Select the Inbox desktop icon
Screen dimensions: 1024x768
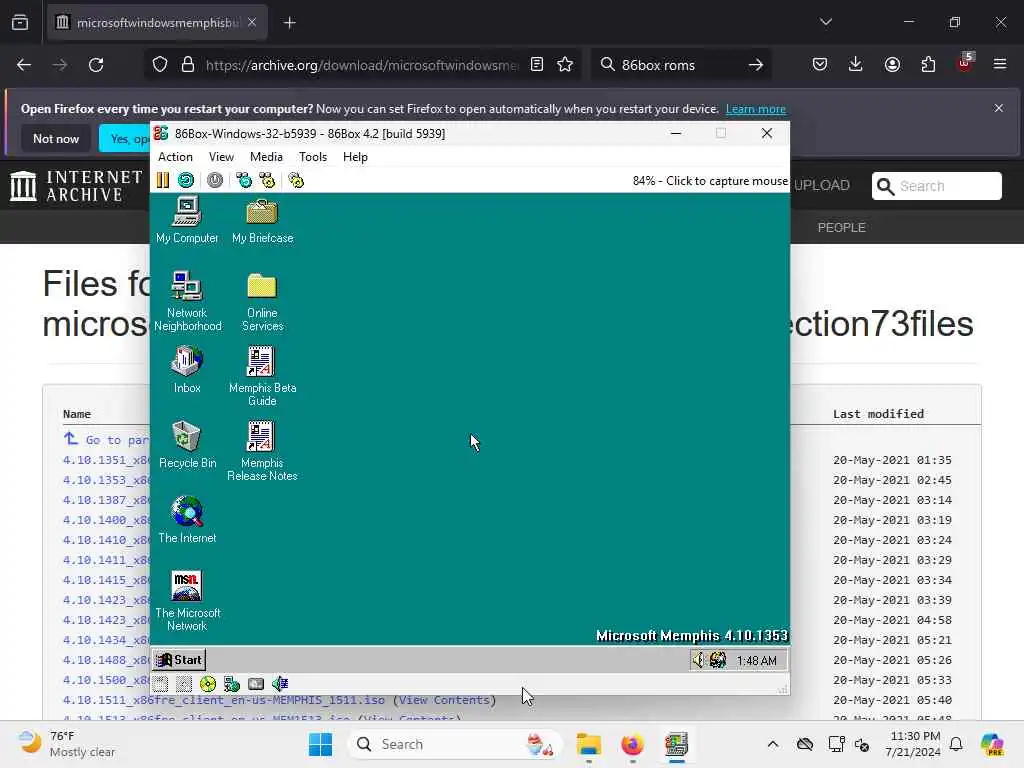[187, 370]
